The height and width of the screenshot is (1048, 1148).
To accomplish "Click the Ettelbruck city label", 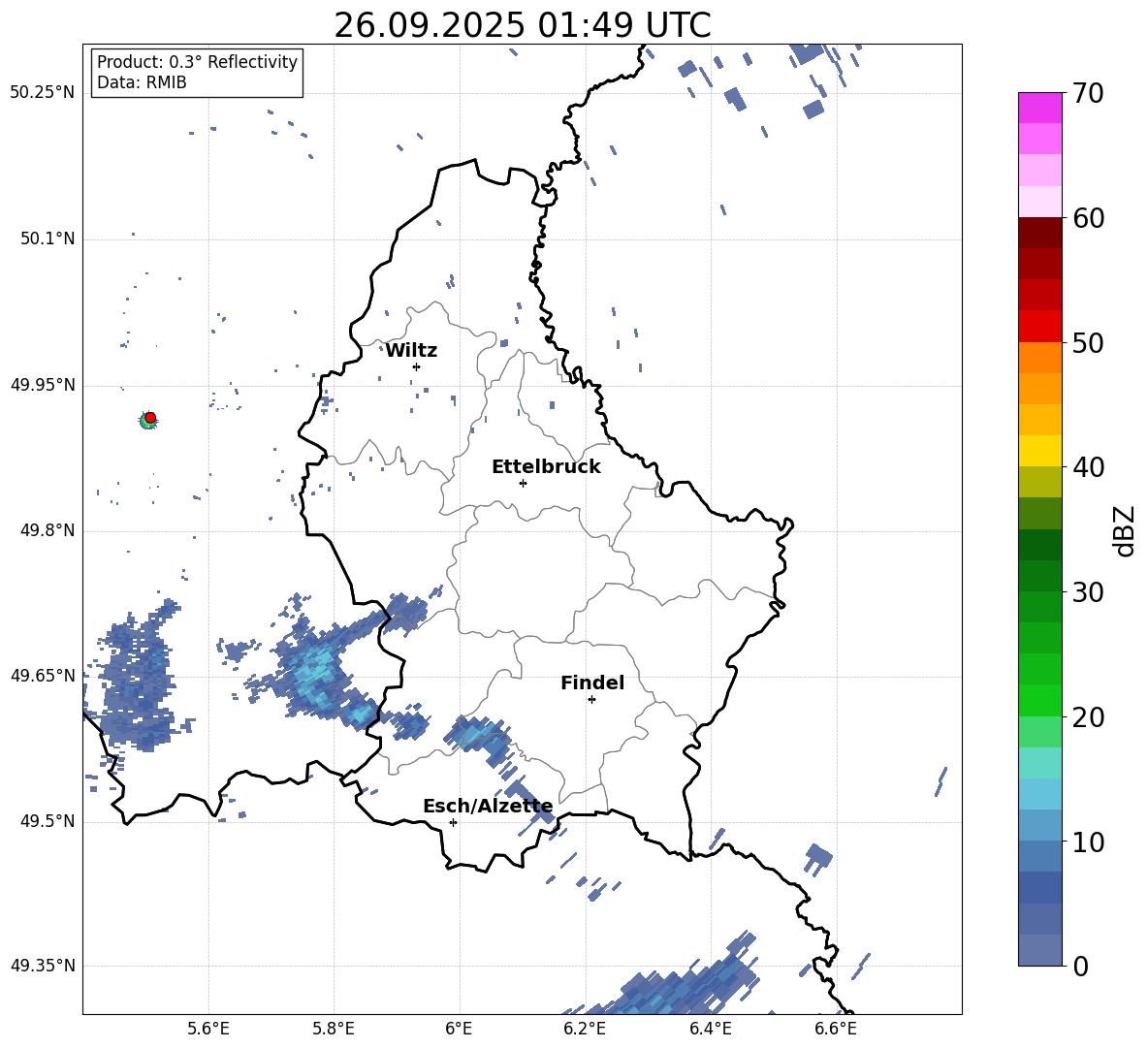I will click(x=546, y=467).
